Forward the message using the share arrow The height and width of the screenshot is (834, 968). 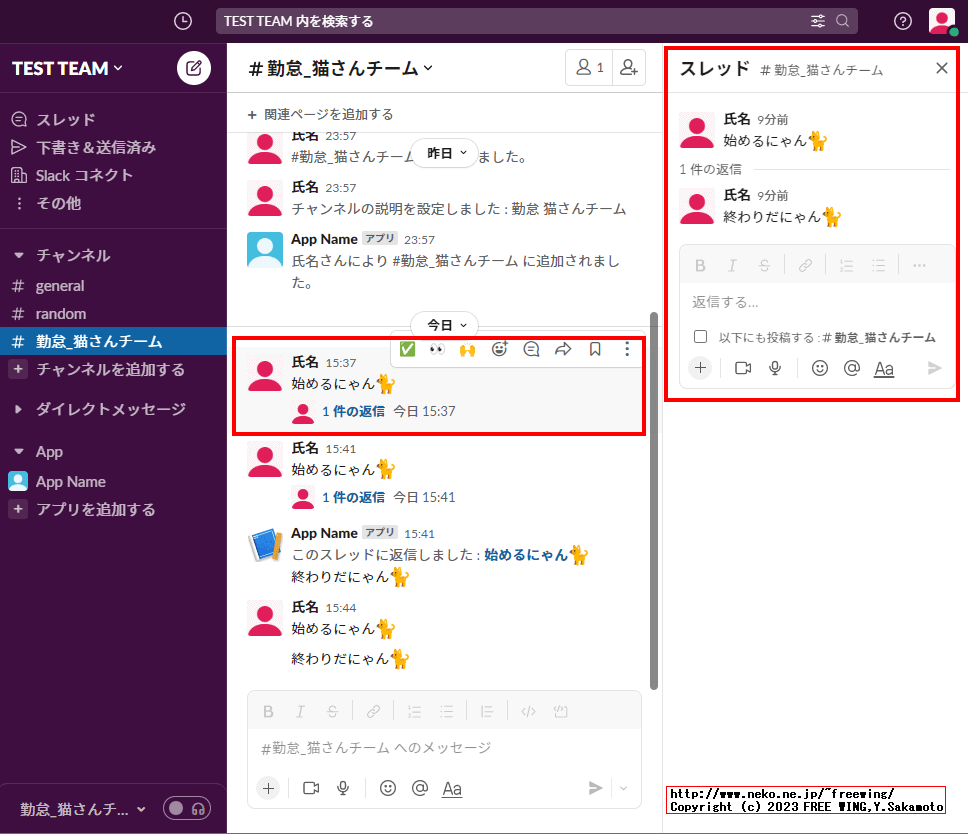point(563,349)
